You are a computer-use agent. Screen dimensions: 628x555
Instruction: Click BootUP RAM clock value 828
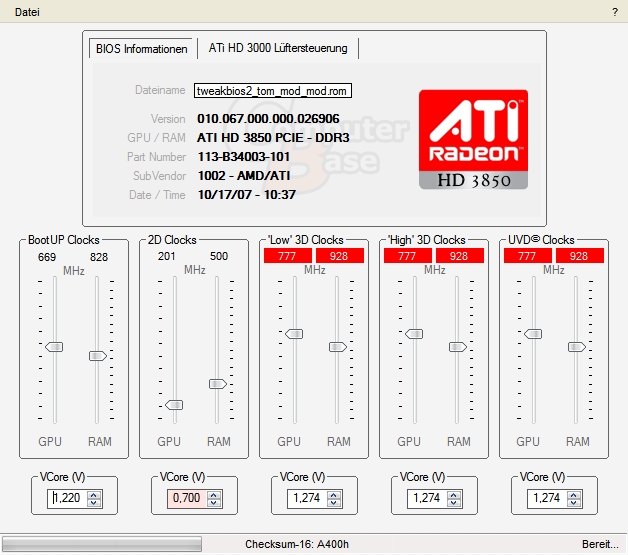[99, 257]
